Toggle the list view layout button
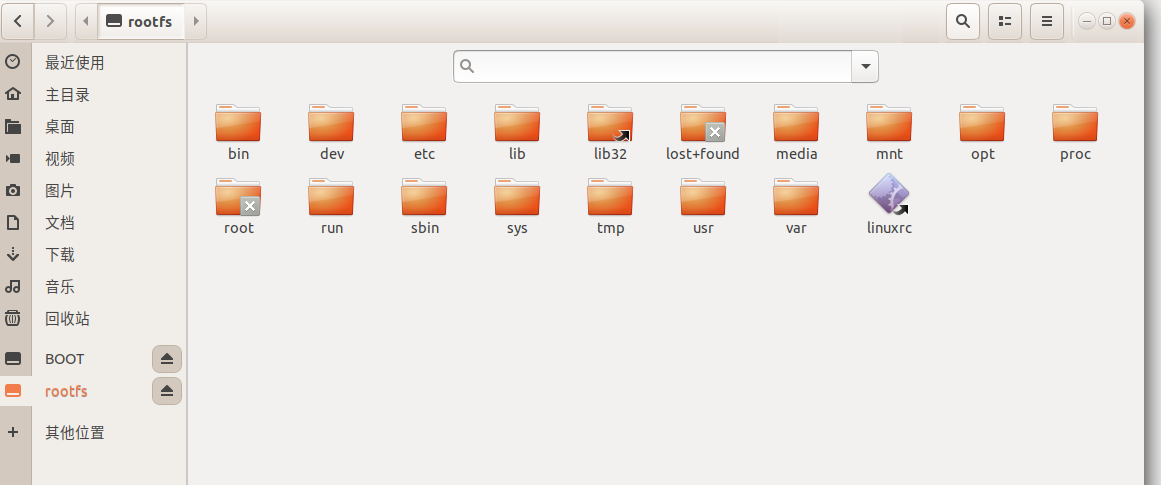The image size is (1161, 485). point(1004,21)
